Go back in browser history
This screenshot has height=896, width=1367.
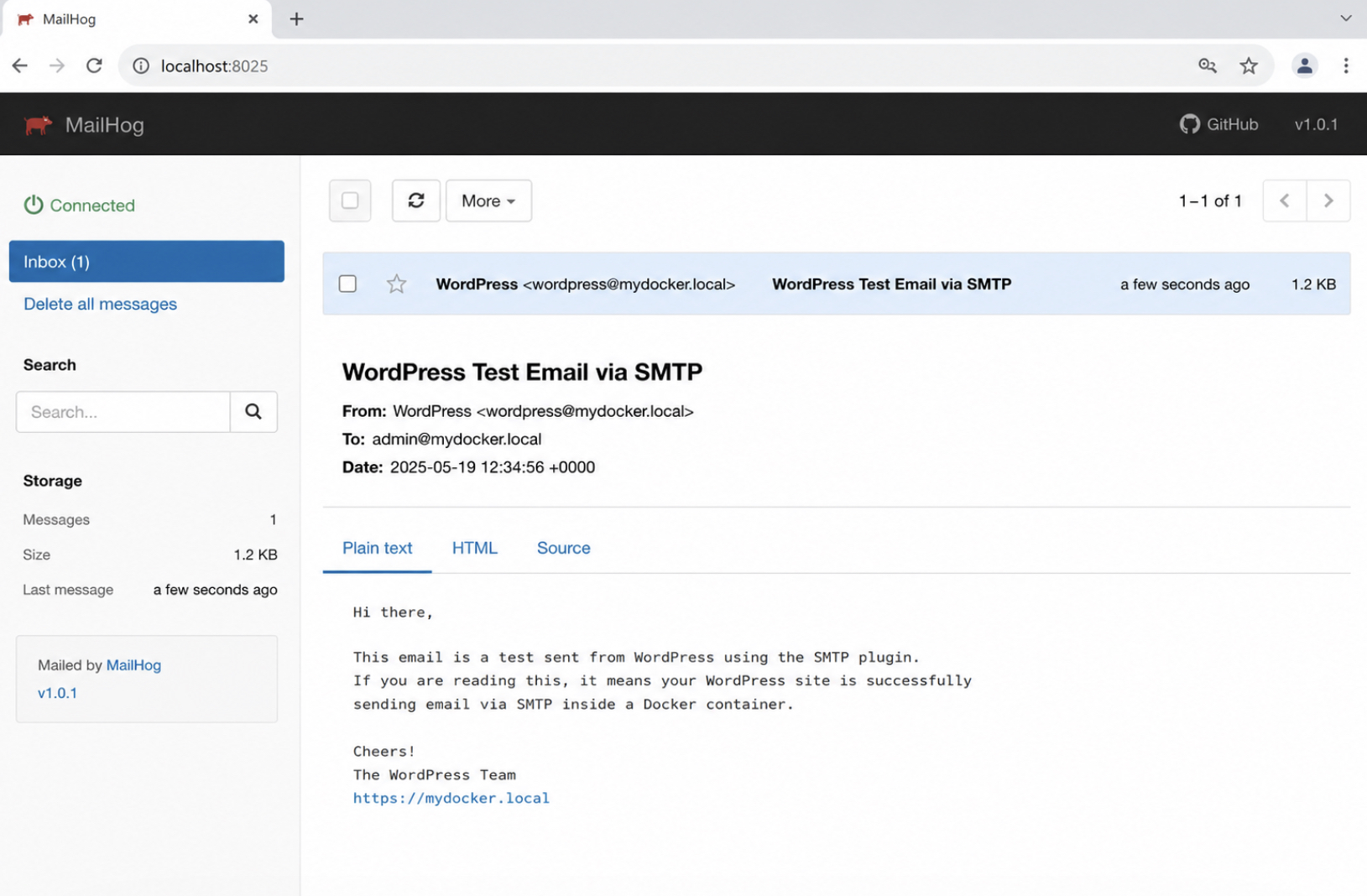[20, 65]
